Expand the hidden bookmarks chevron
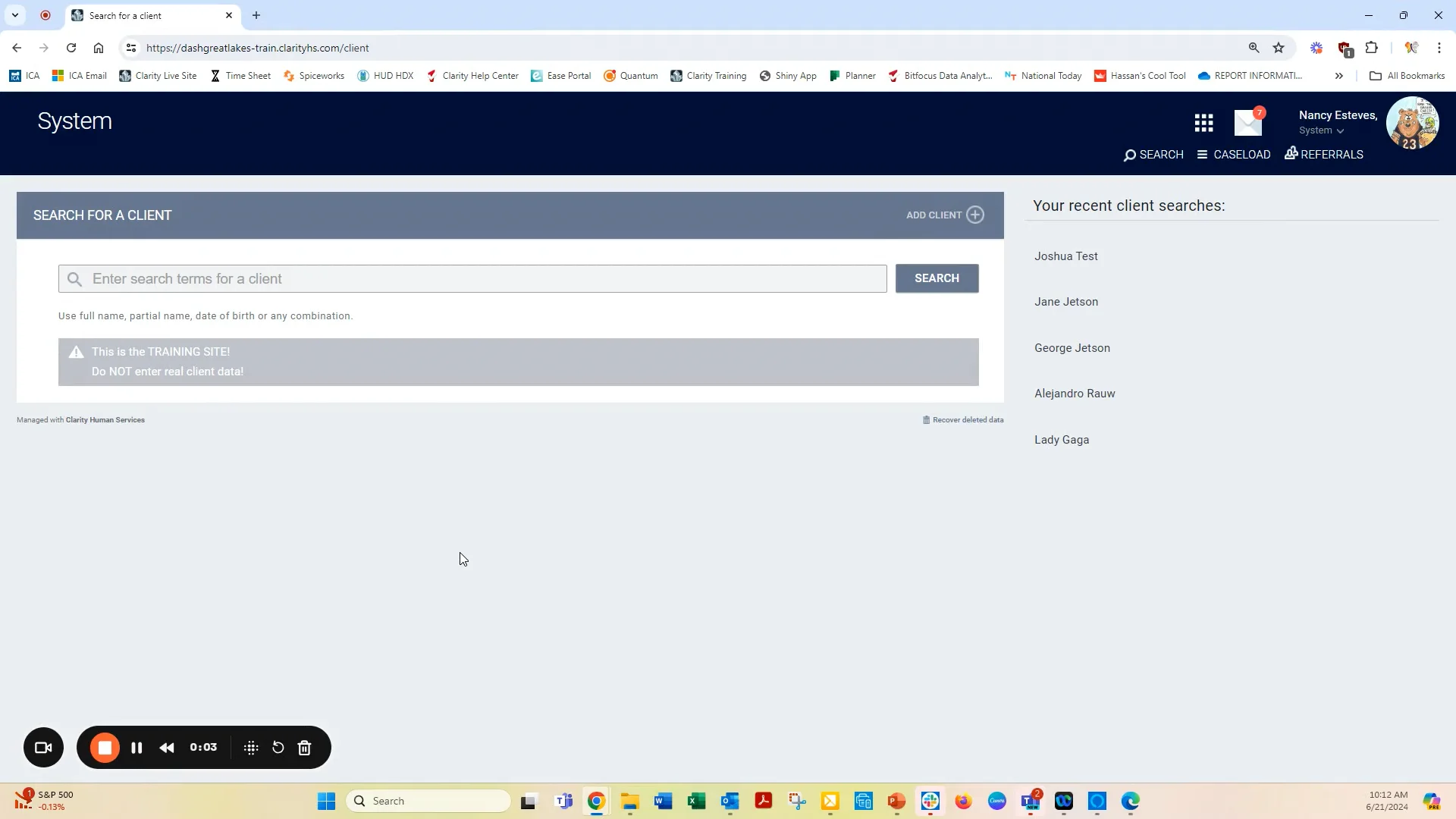 [1339, 75]
